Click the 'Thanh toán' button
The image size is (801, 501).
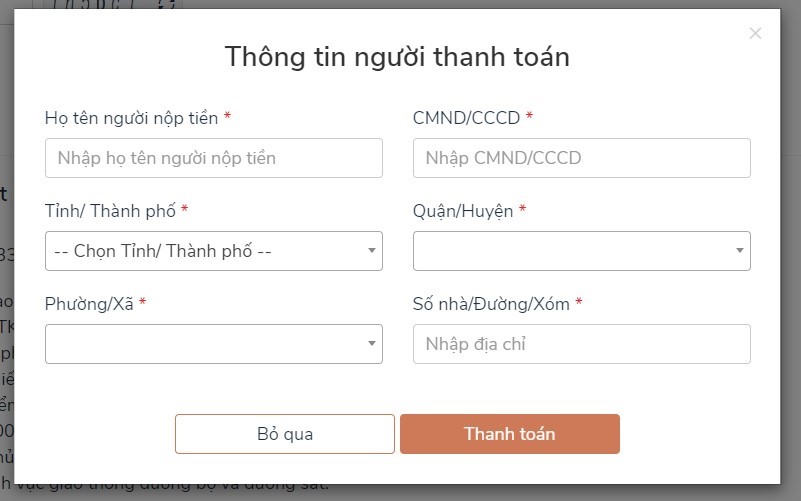point(510,434)
